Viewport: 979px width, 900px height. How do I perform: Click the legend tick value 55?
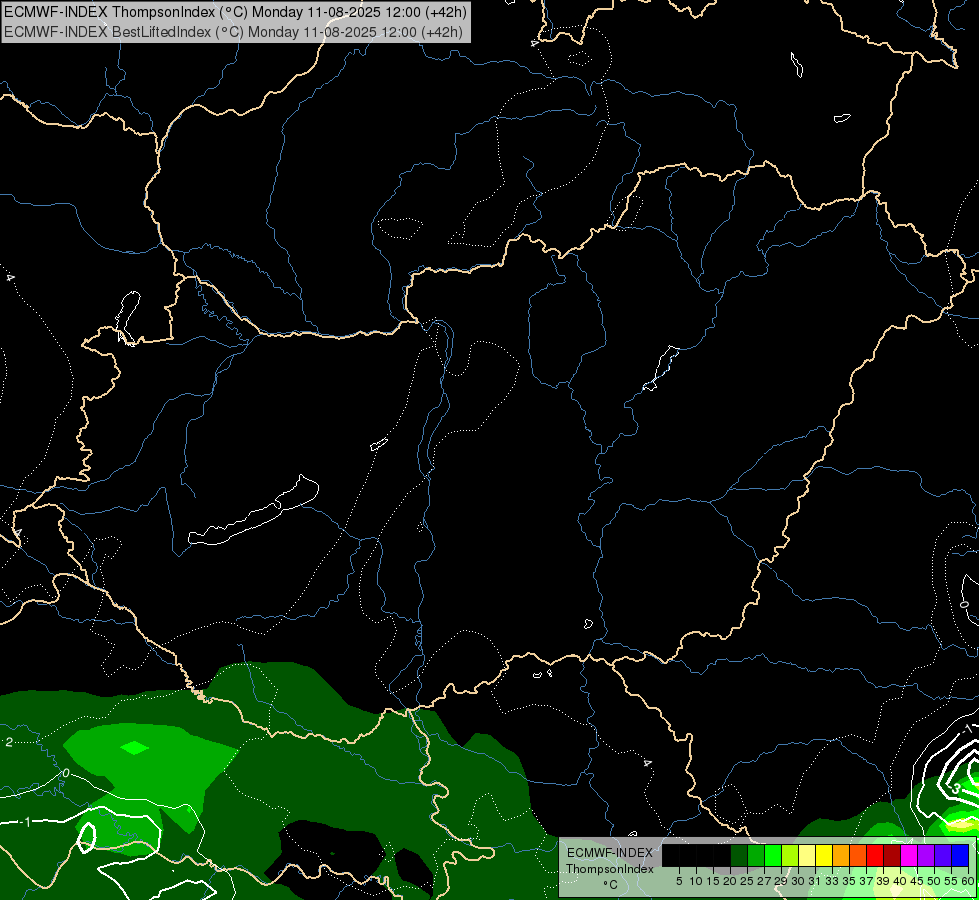click(x=951, y=881)
